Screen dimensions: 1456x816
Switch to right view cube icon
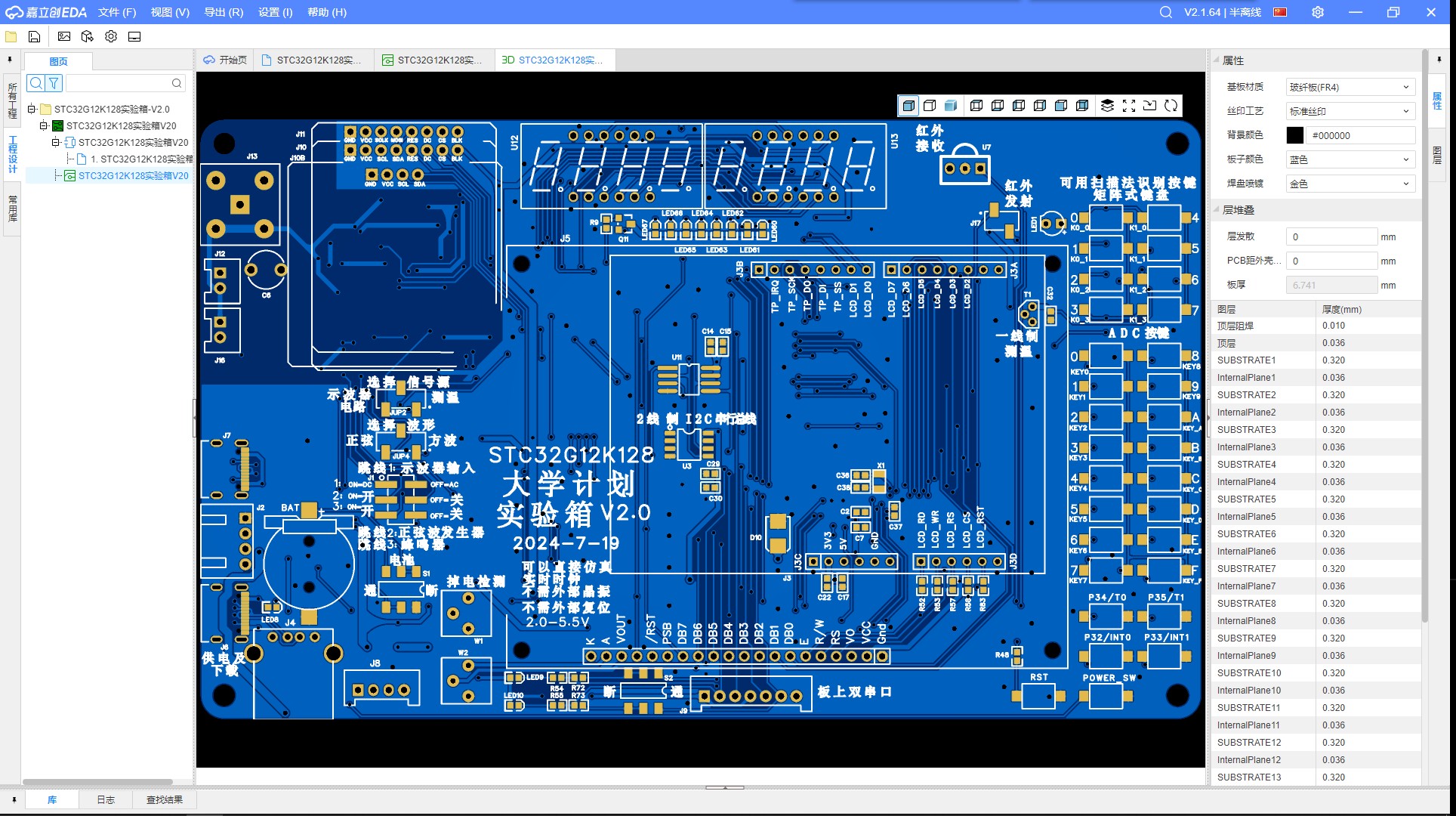point(1040,106)
